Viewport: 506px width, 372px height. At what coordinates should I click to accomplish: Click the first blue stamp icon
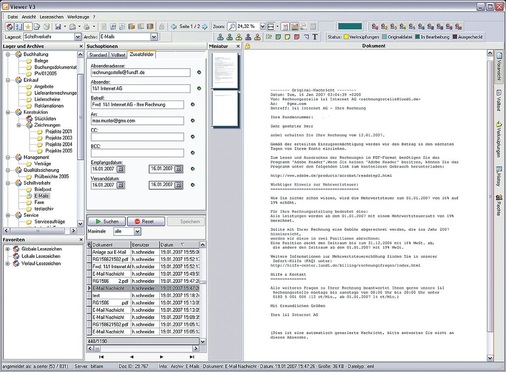click(220, 37)
